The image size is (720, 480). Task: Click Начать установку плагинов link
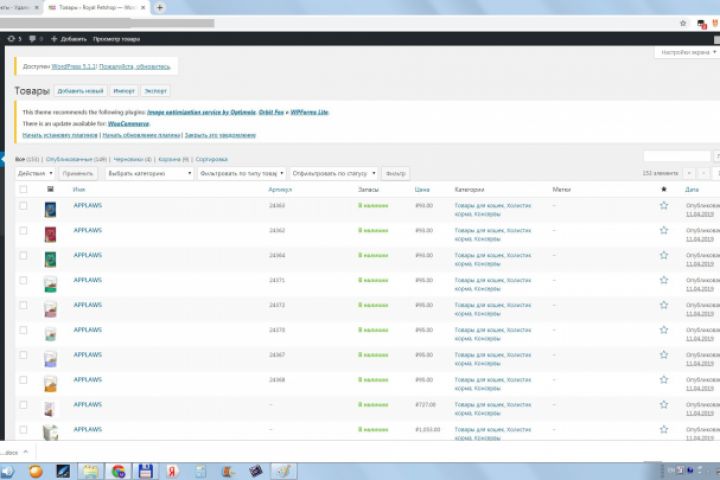point(60,135)
